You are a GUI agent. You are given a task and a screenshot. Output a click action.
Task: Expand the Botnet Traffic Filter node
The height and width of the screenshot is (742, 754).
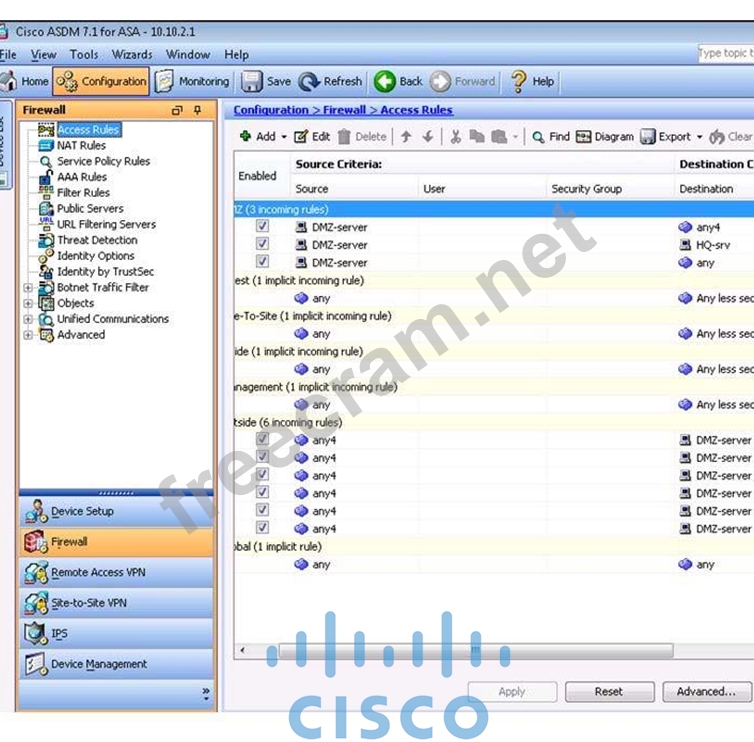click(28, 288)
